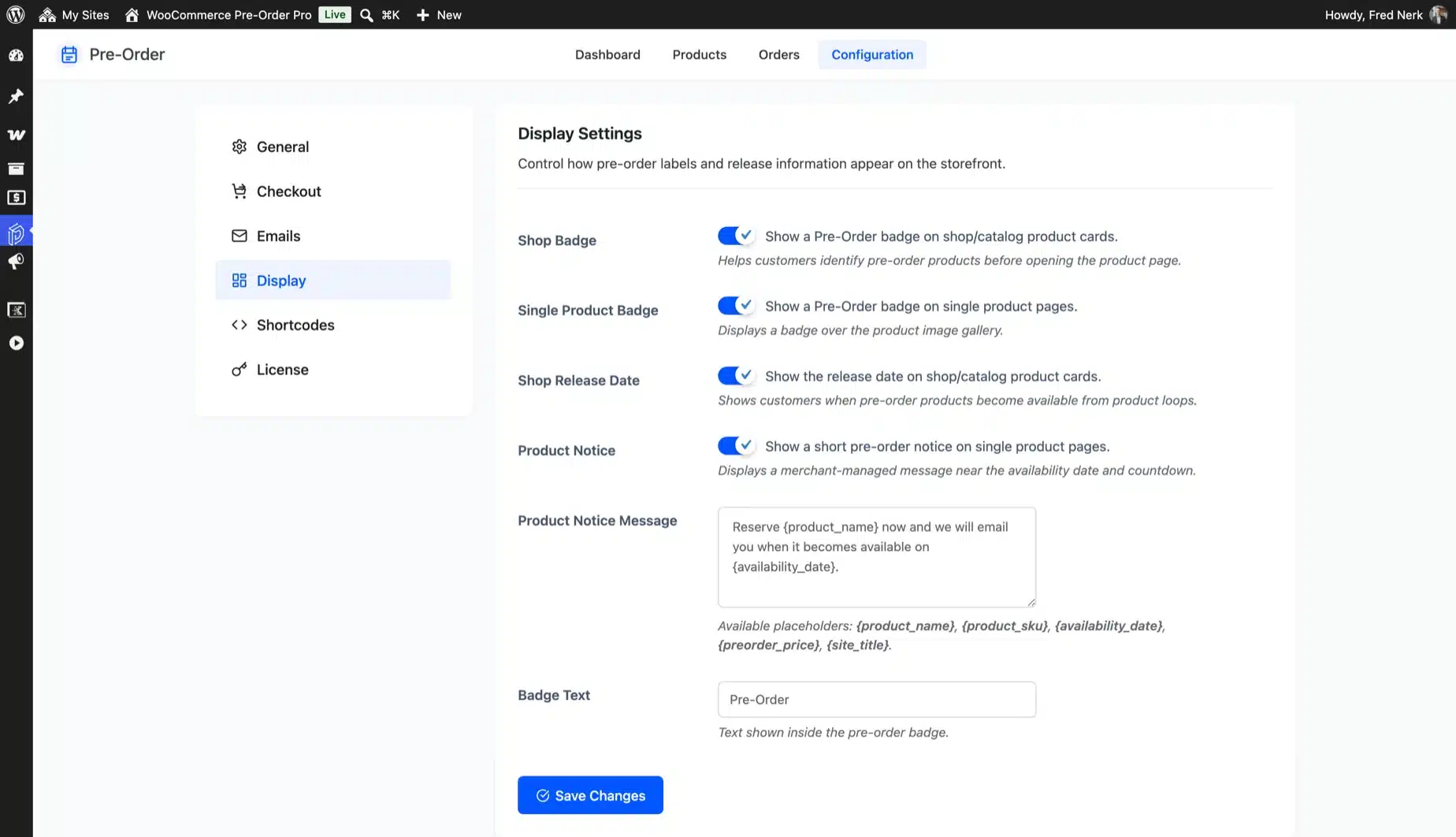Viewport: 1456px width, 837px height.
Task: Click the pushpin Posts icon in sidebar
Action: point(16,96)
